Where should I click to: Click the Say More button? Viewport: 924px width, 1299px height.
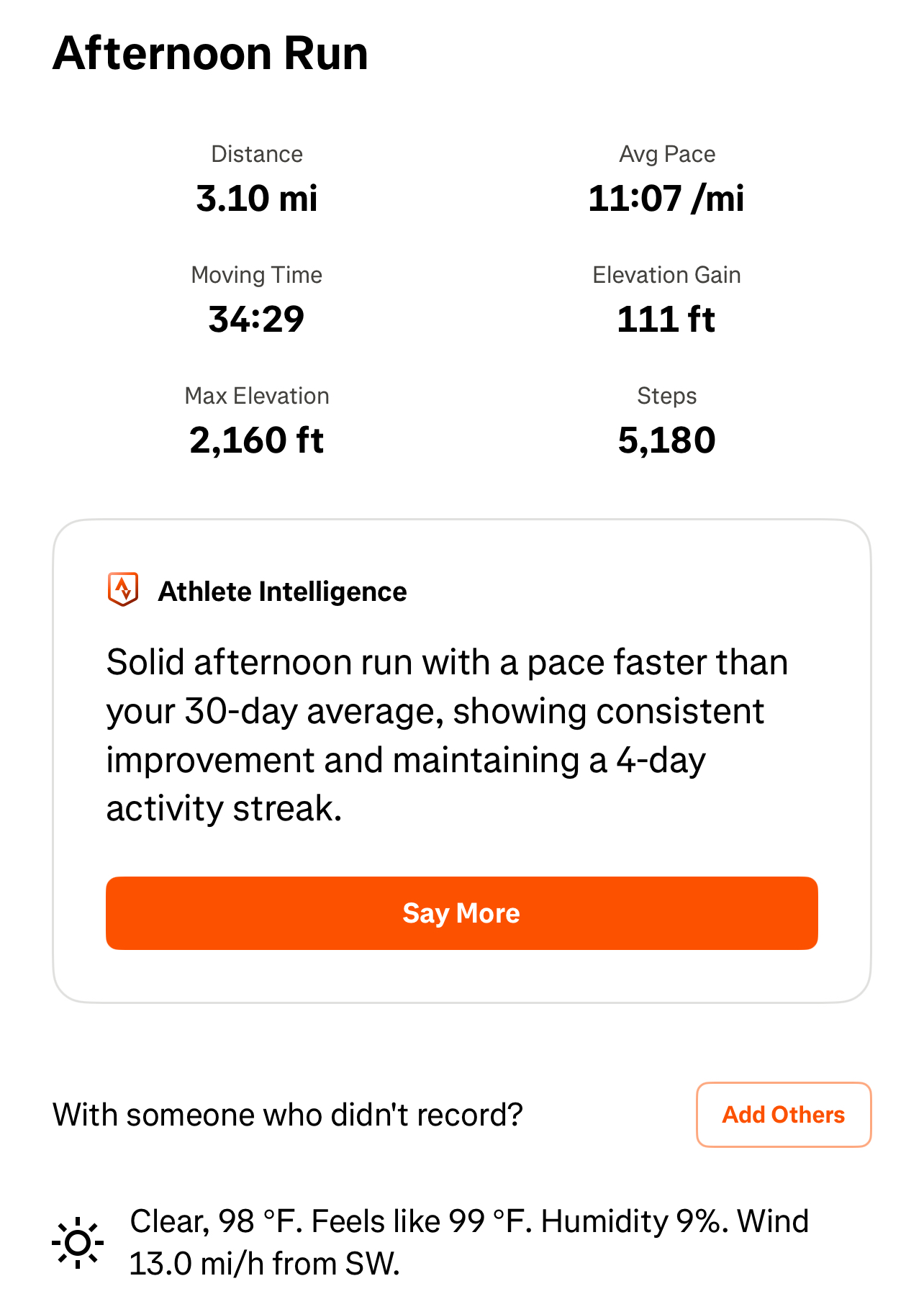click(x=461, y=913)
